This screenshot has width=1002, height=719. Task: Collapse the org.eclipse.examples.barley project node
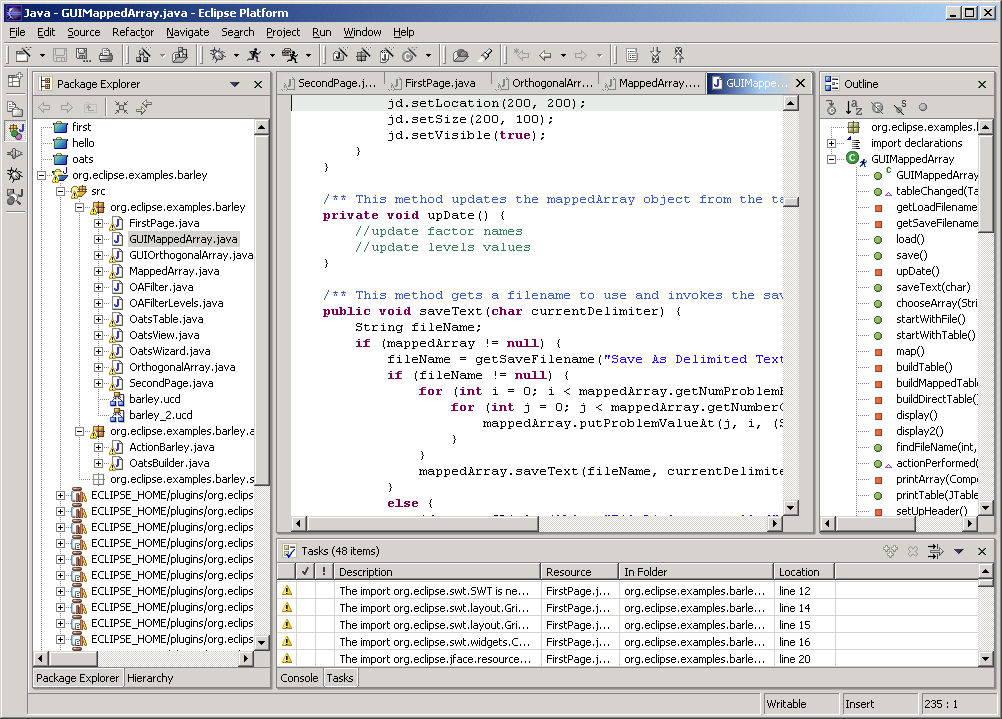pos(43,175)
